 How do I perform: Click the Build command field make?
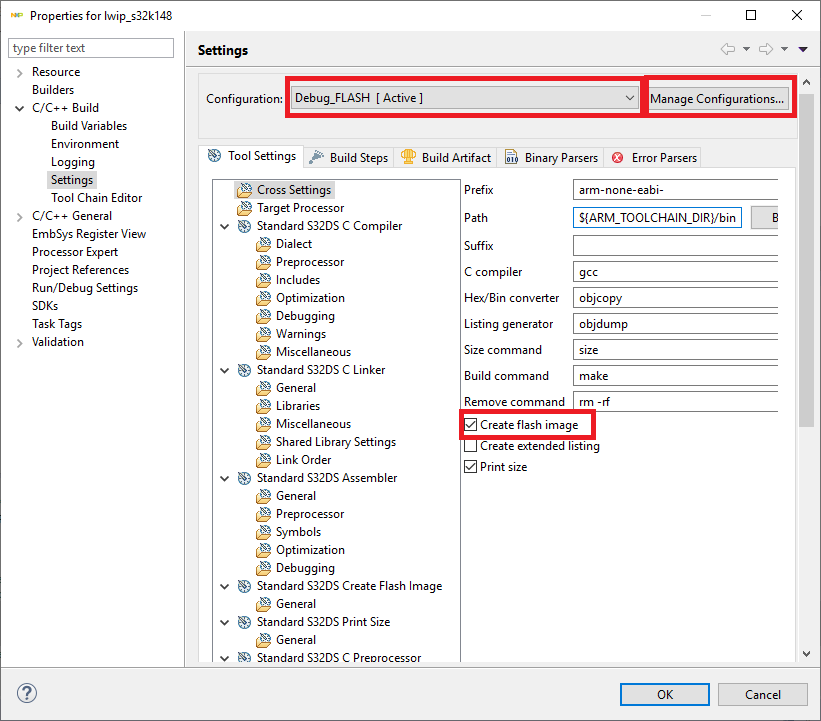675,375
